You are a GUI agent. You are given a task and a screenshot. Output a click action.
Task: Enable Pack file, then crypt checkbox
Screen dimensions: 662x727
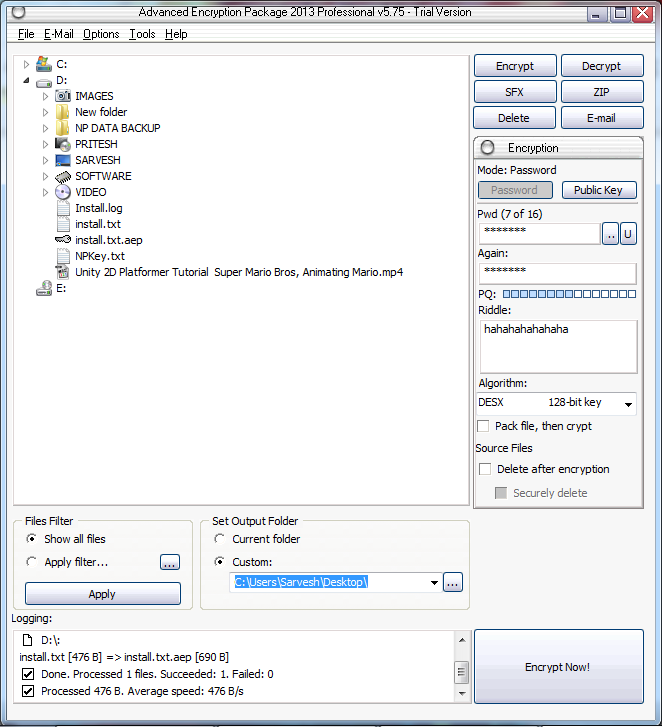point(484,426)
